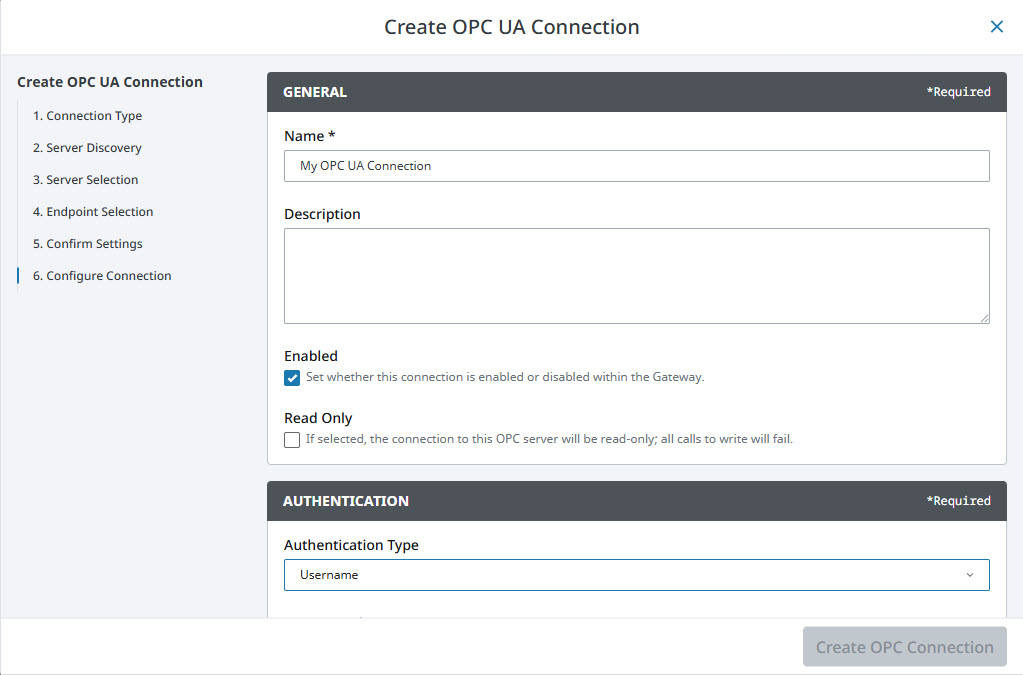Screen dimensions: 1023x675
Task: Open the Authentication Type dropdown chevron
Action: point(968,574)
